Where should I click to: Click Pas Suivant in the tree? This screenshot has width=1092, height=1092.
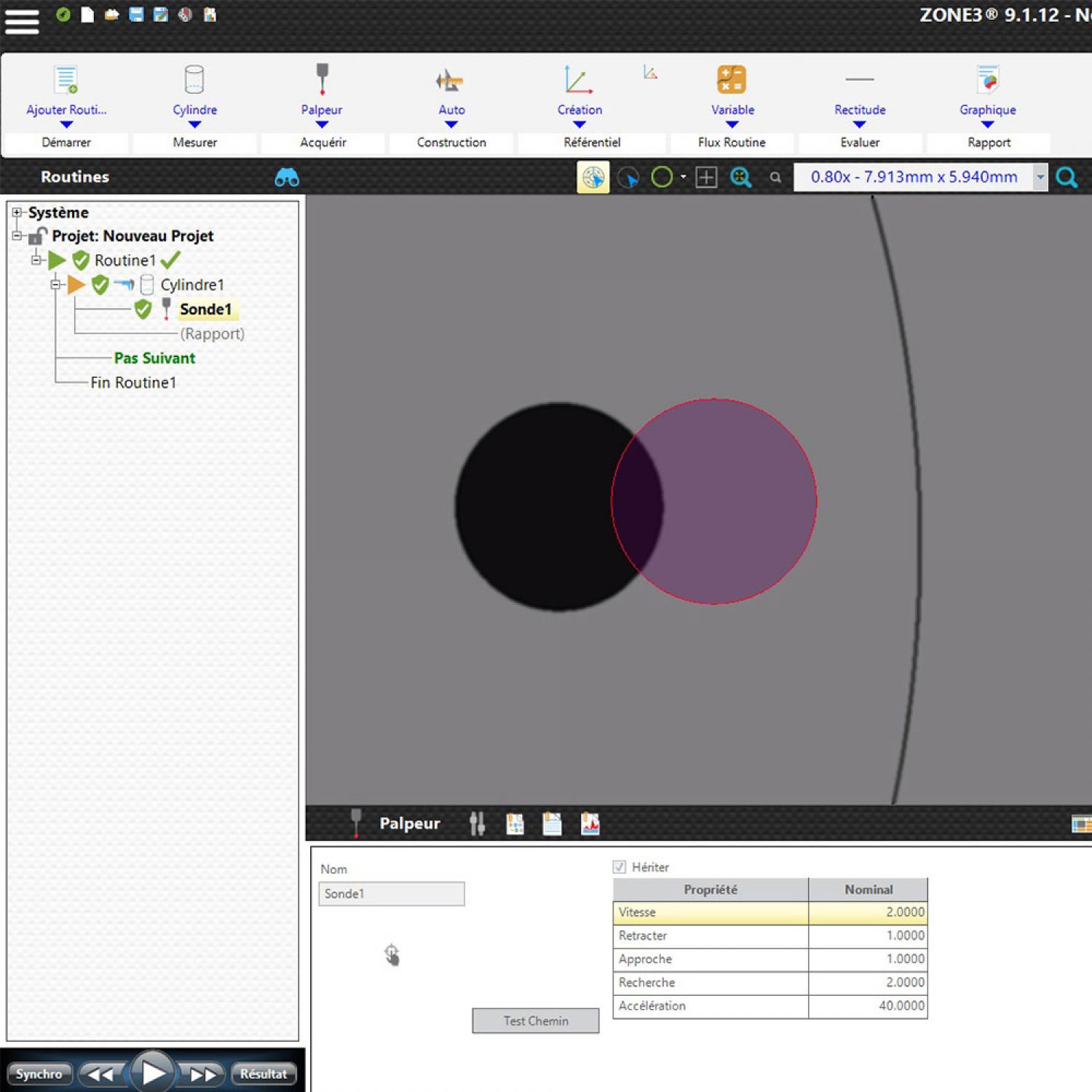[x=154, y=358]
